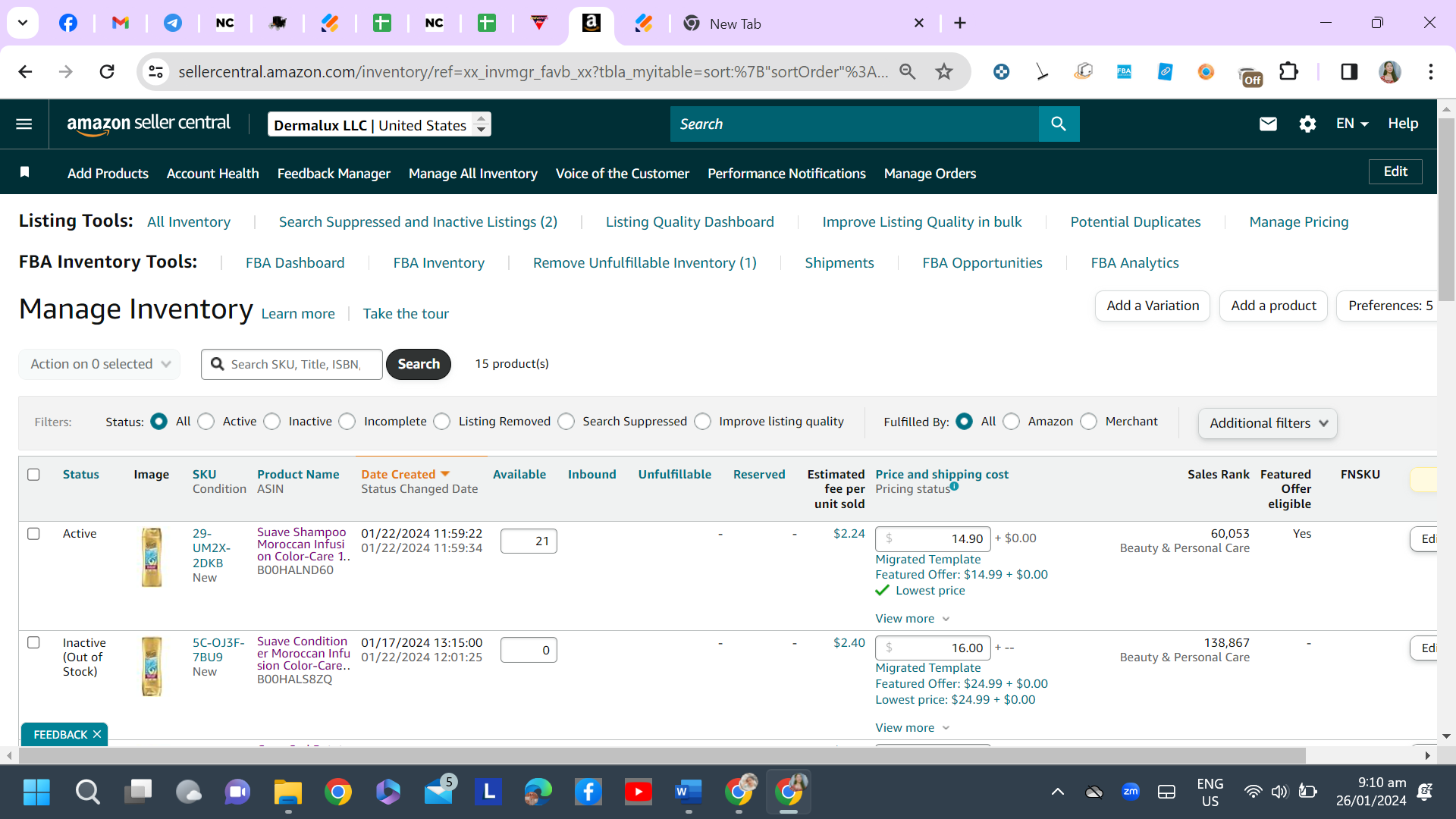
Task: Click the horizontal scrollbar under the table
Action: click(x=661, y=755)
